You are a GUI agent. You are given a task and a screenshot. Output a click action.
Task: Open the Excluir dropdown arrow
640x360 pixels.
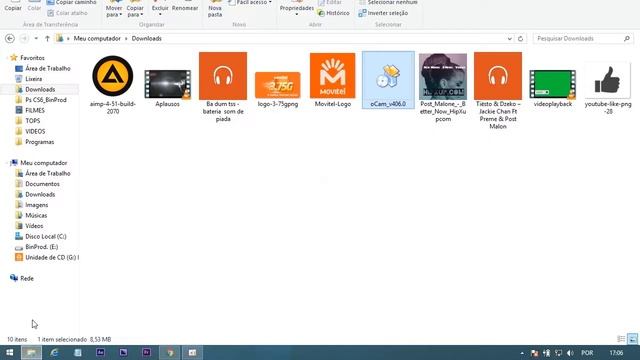160,14
